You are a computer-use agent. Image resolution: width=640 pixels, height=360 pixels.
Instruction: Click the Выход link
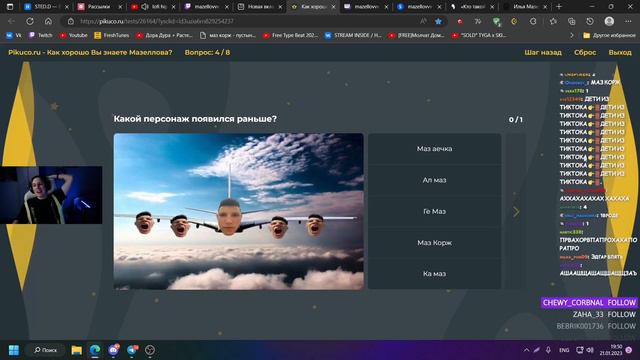[620, 52]
